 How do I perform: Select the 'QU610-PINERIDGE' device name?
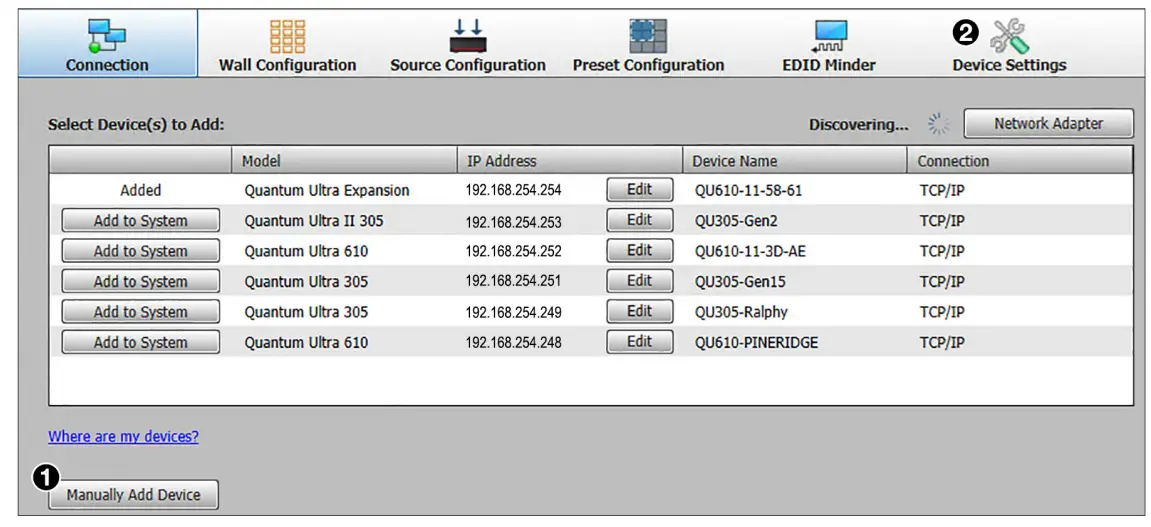[756, 343]
